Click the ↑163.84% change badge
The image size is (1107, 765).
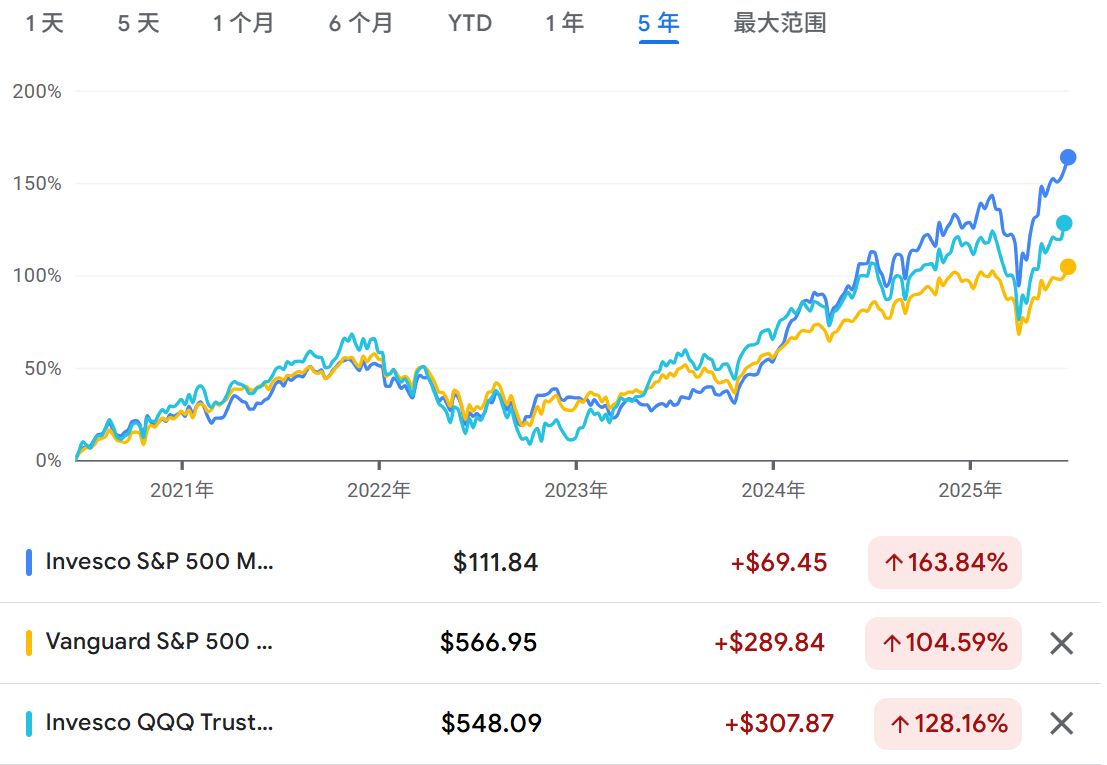tap(945, 562)
